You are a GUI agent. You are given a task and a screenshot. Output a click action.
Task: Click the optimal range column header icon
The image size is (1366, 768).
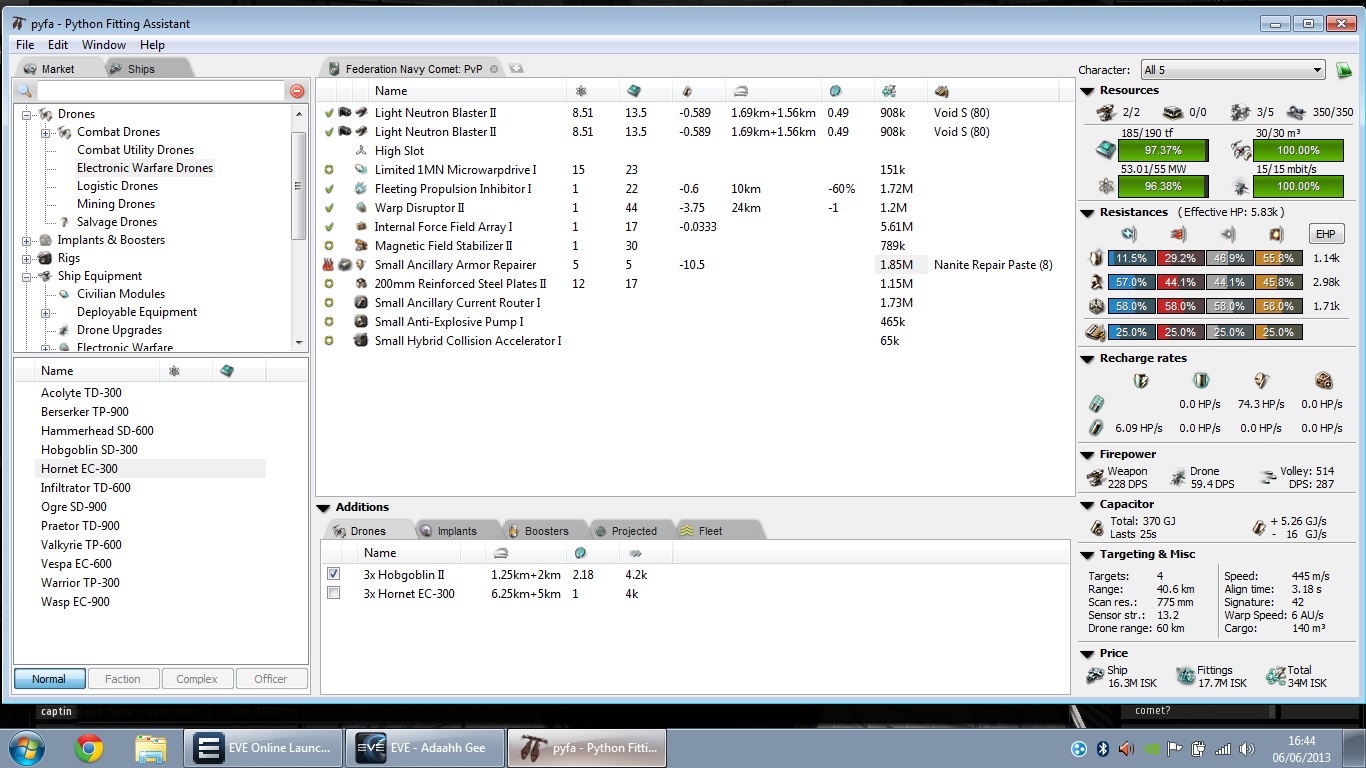click(x=740, y=91)
